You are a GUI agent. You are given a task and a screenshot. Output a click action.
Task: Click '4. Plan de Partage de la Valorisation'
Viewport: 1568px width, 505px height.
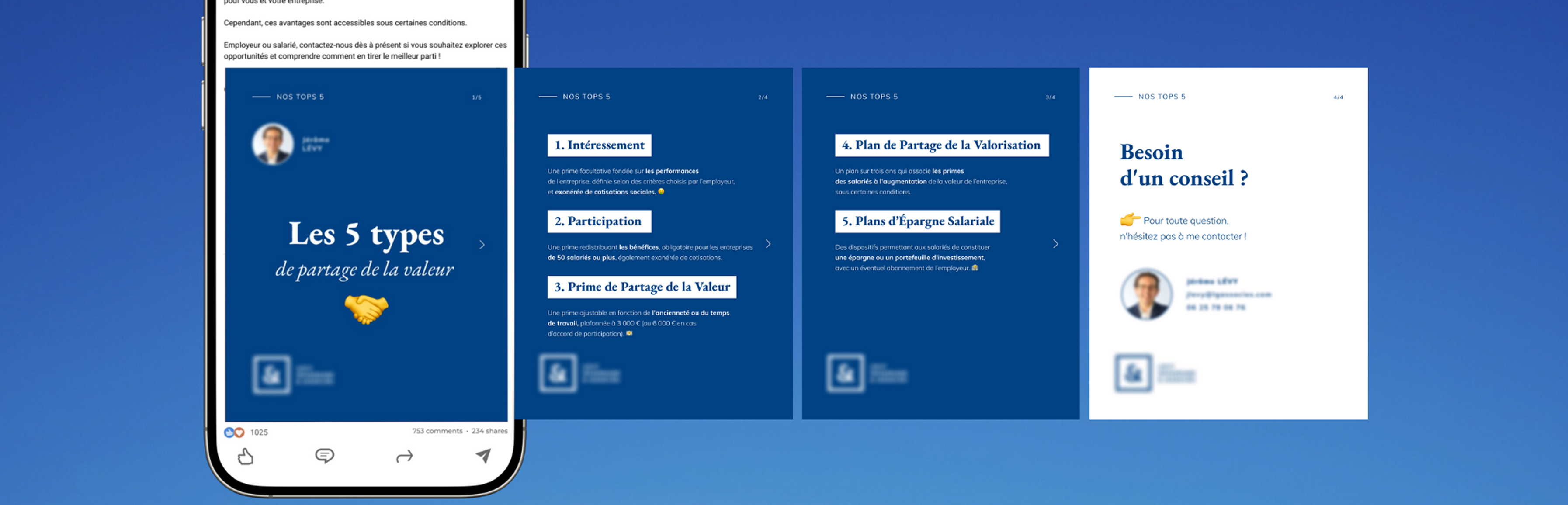pos(941,145)
